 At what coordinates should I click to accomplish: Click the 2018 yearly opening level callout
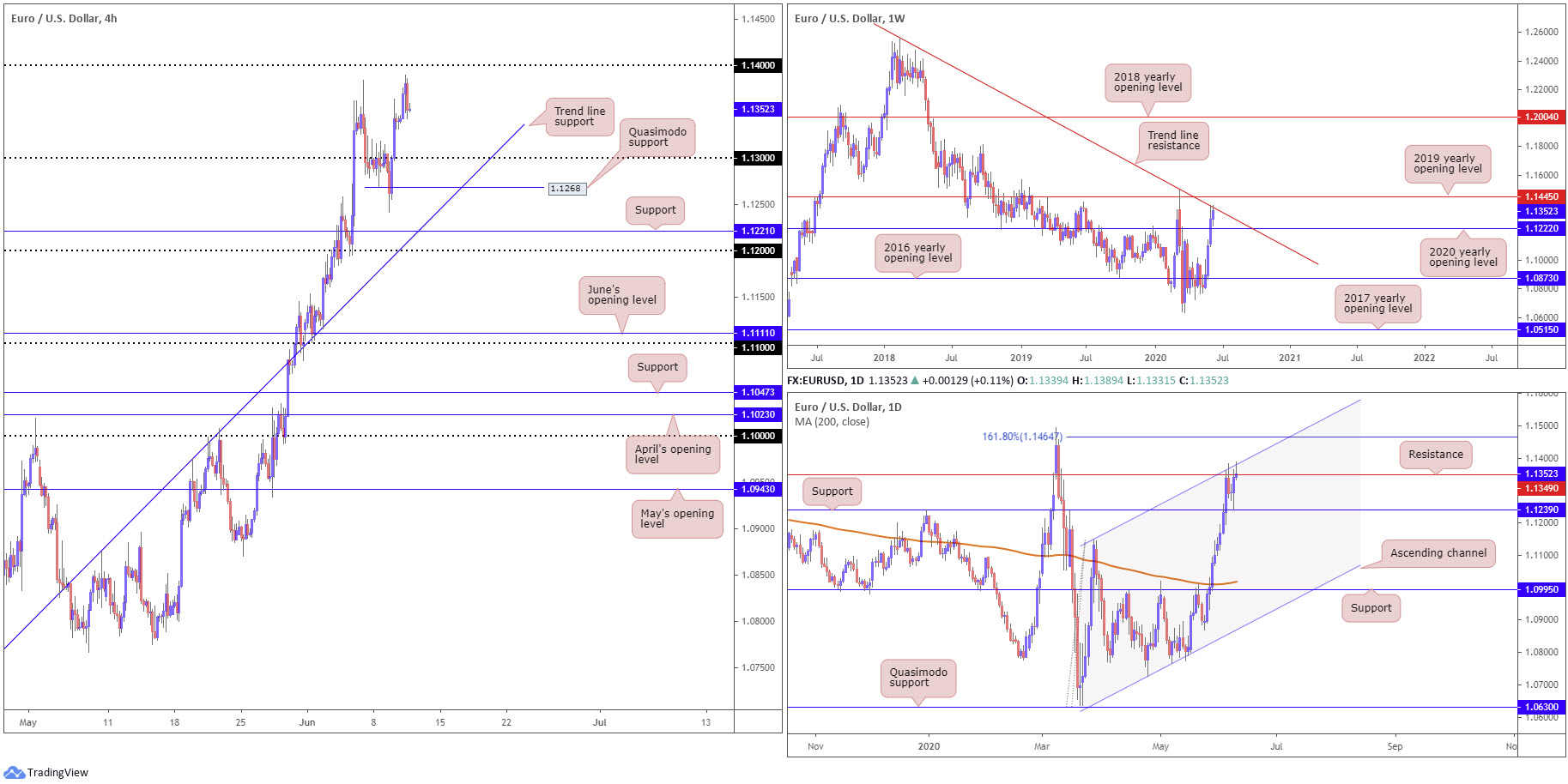1147,82
